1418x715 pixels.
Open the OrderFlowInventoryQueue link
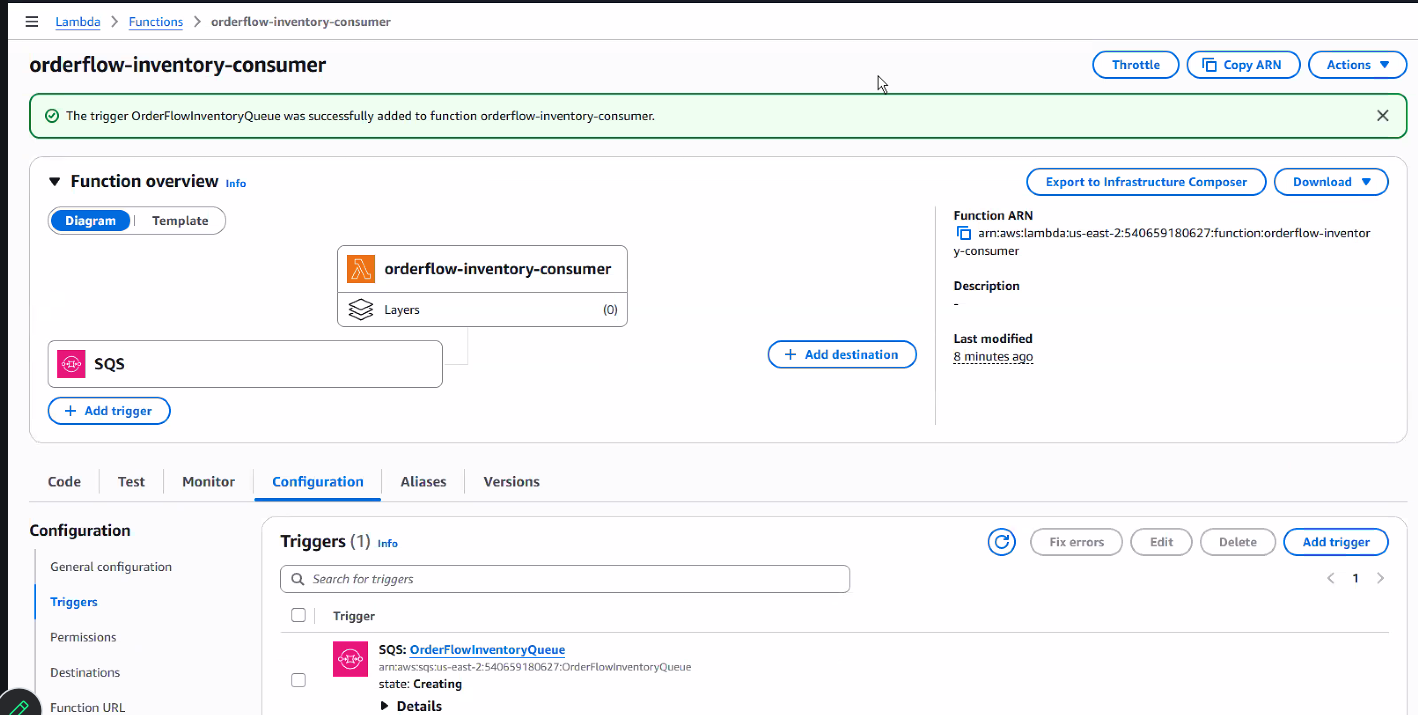487,650
